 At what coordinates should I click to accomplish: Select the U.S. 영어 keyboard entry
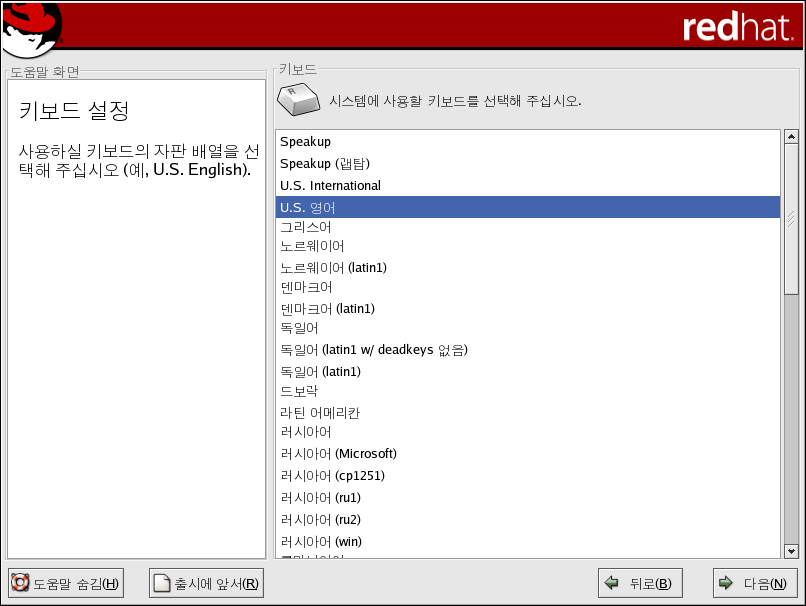pyautogui.click(x=308, y=208)
